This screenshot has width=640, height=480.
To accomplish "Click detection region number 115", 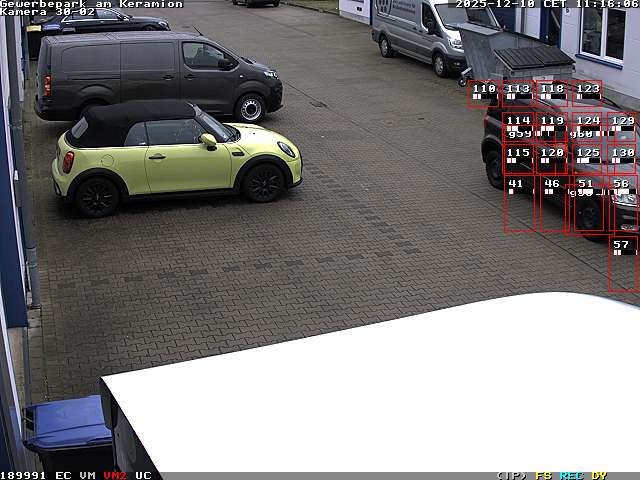I will (518, 158).
